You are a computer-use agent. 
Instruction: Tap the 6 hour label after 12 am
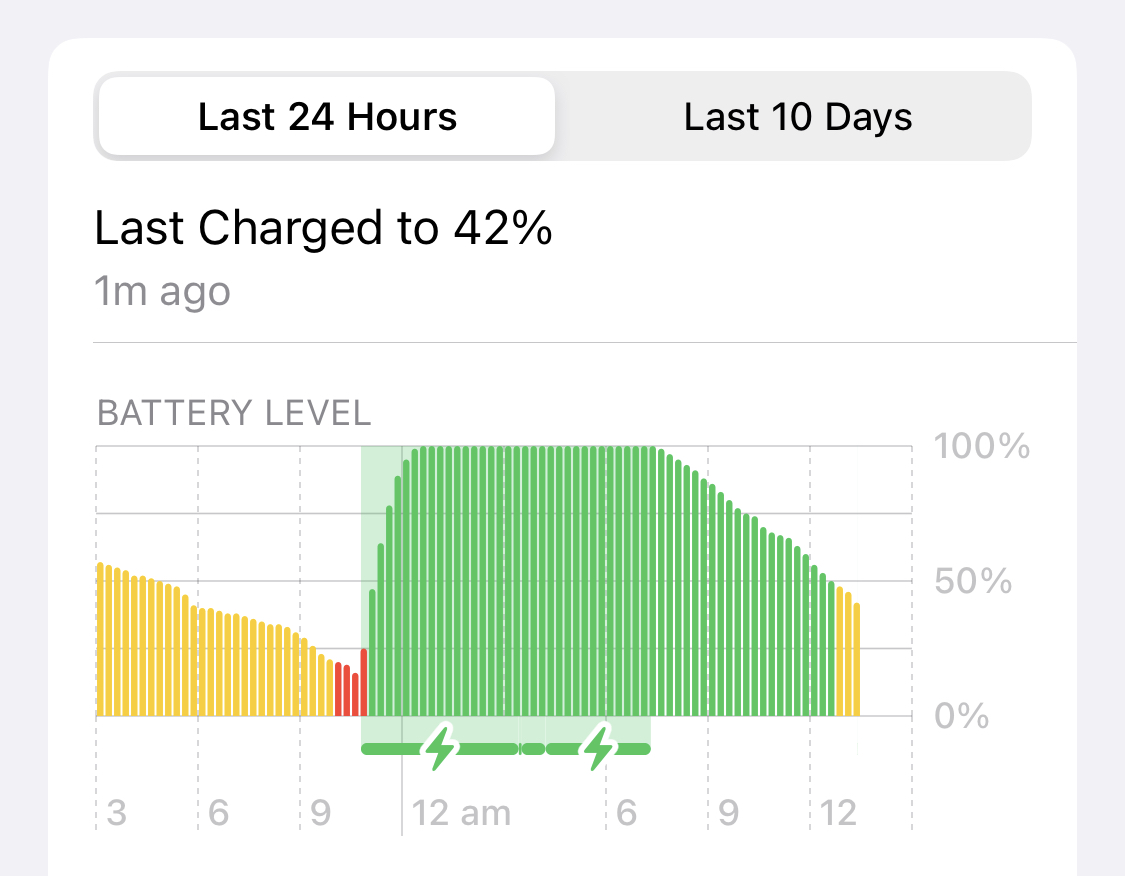(x=626, y=813)
